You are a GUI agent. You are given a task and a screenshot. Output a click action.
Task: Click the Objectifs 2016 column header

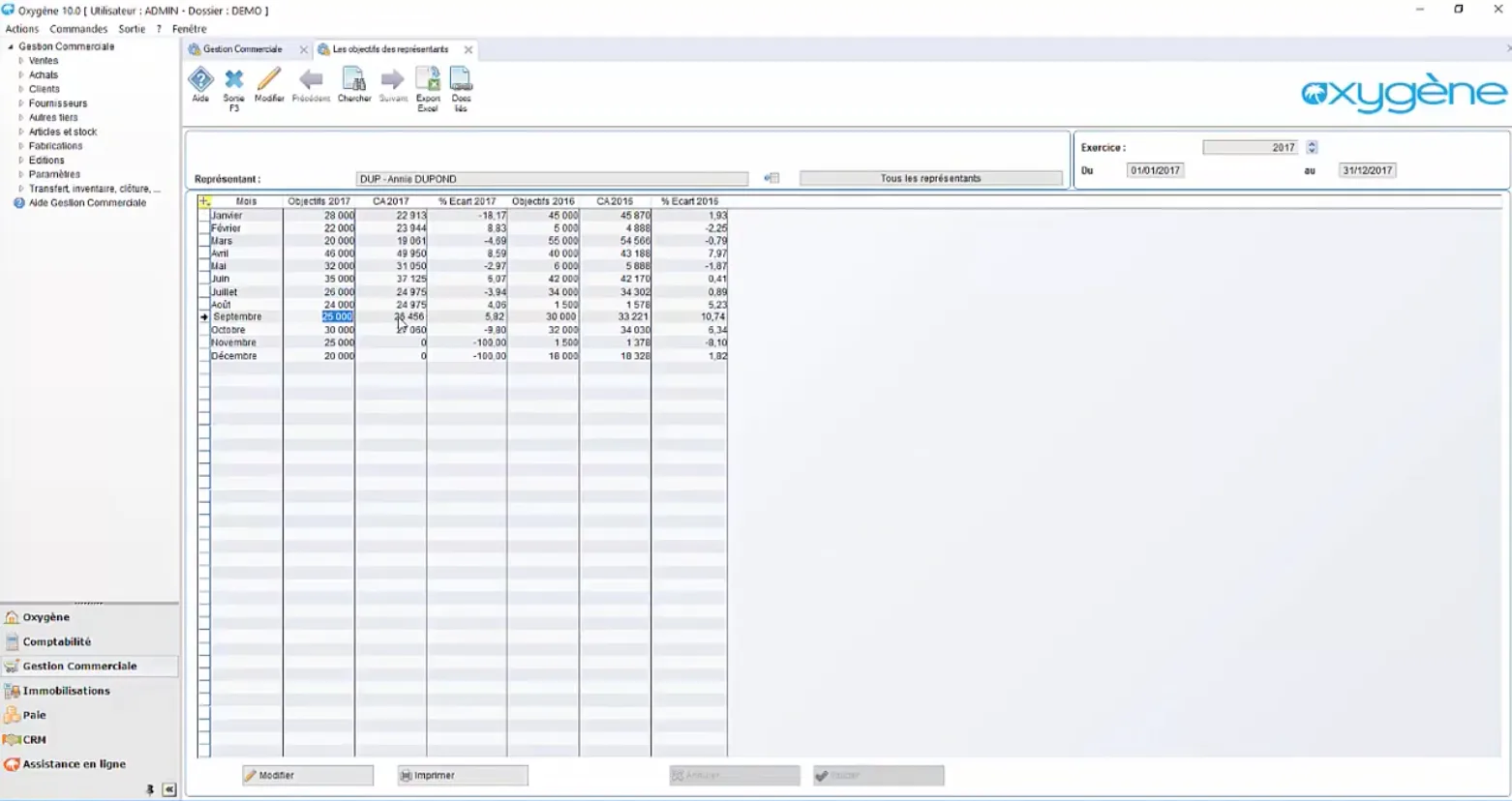543,201
